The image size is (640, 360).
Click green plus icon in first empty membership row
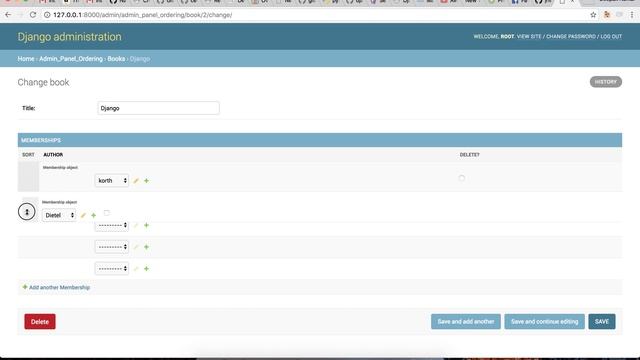click(147, 225)
